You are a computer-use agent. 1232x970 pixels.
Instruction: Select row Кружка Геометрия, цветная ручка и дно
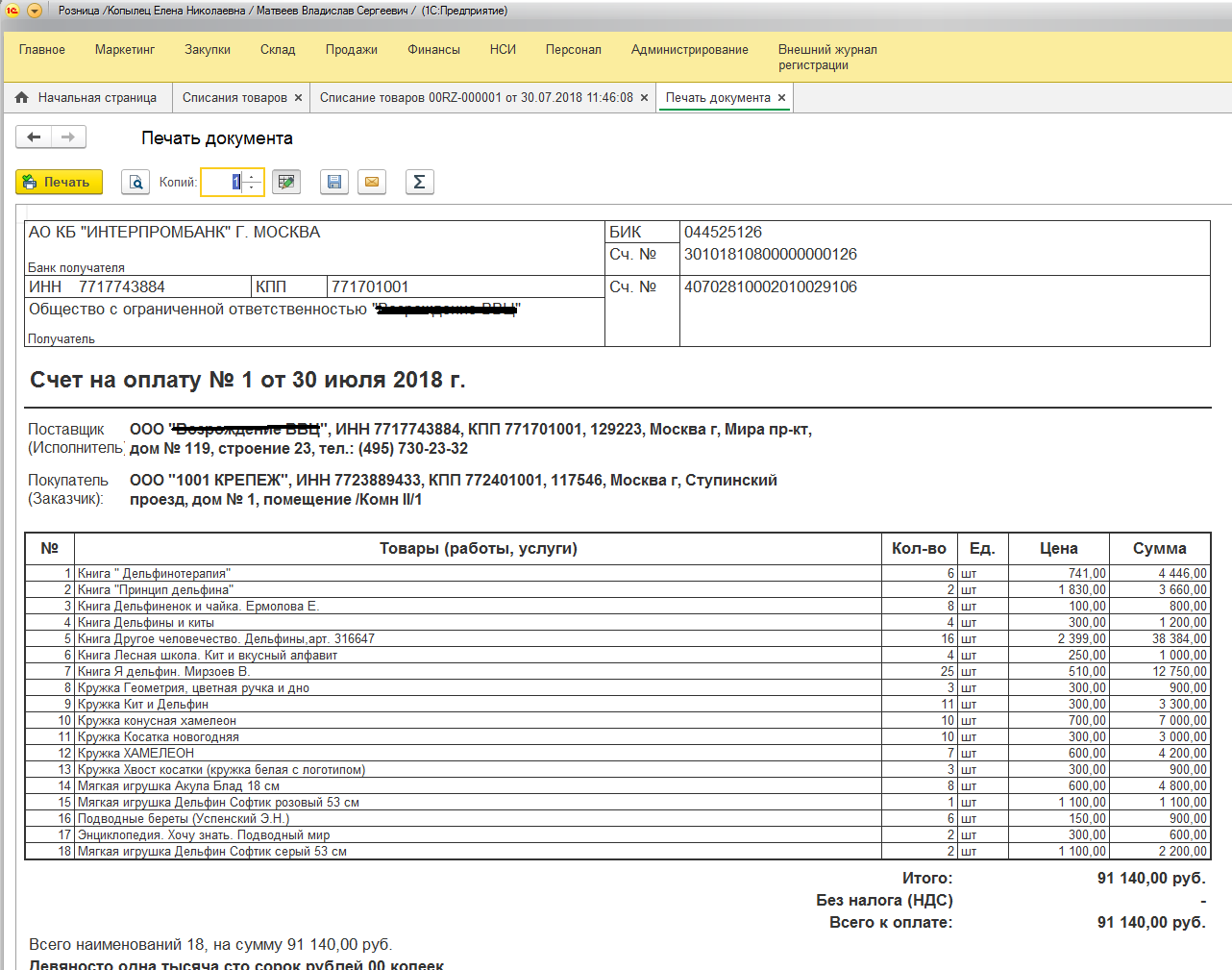617,688
